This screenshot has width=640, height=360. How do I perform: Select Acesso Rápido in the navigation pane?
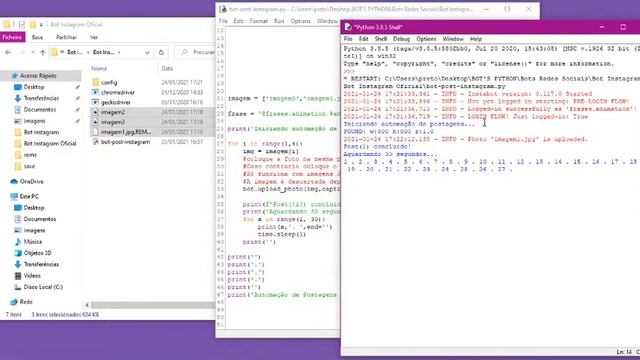coord(38,76)
